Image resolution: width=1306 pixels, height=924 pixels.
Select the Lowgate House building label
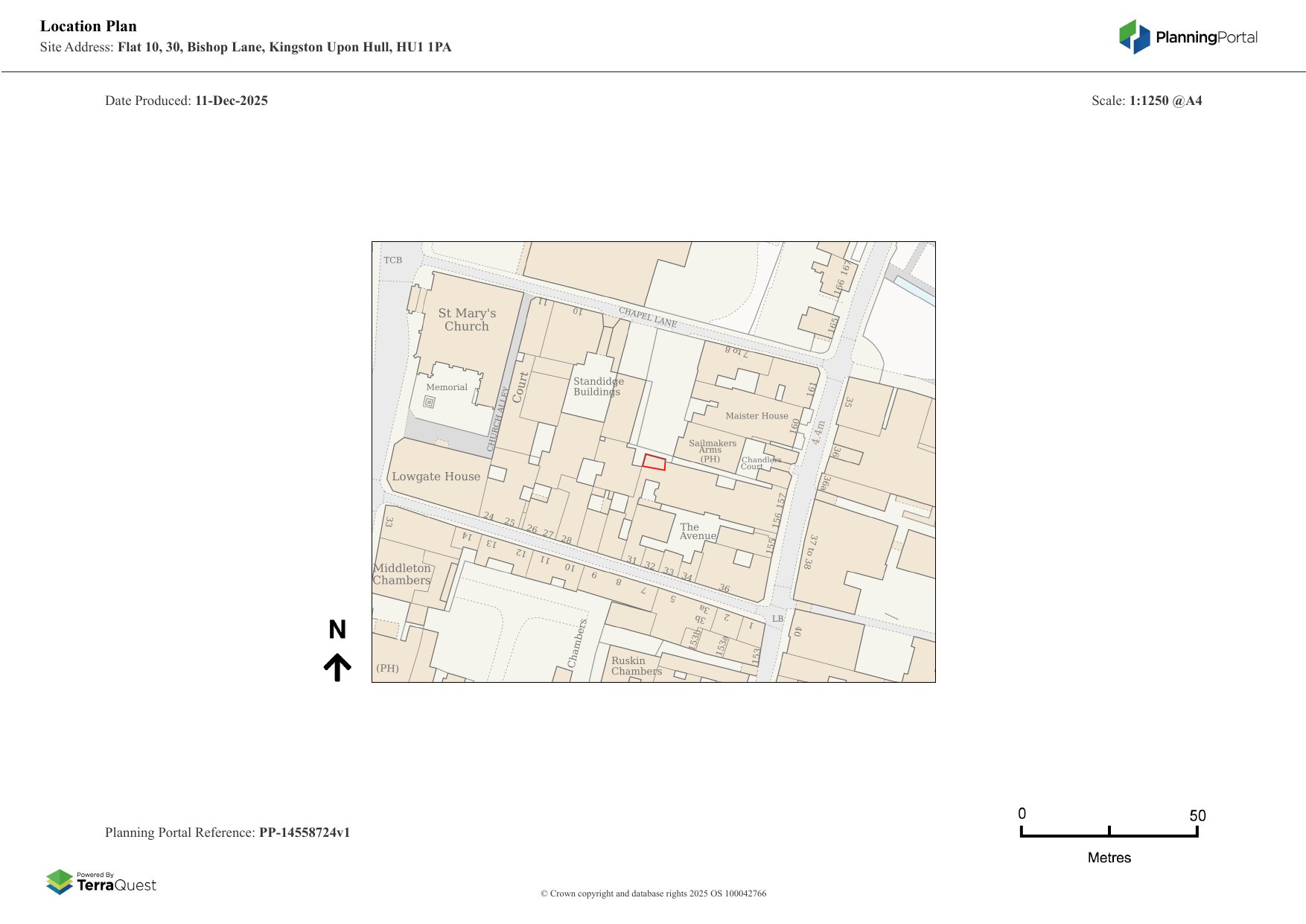(x=436, y=477)
